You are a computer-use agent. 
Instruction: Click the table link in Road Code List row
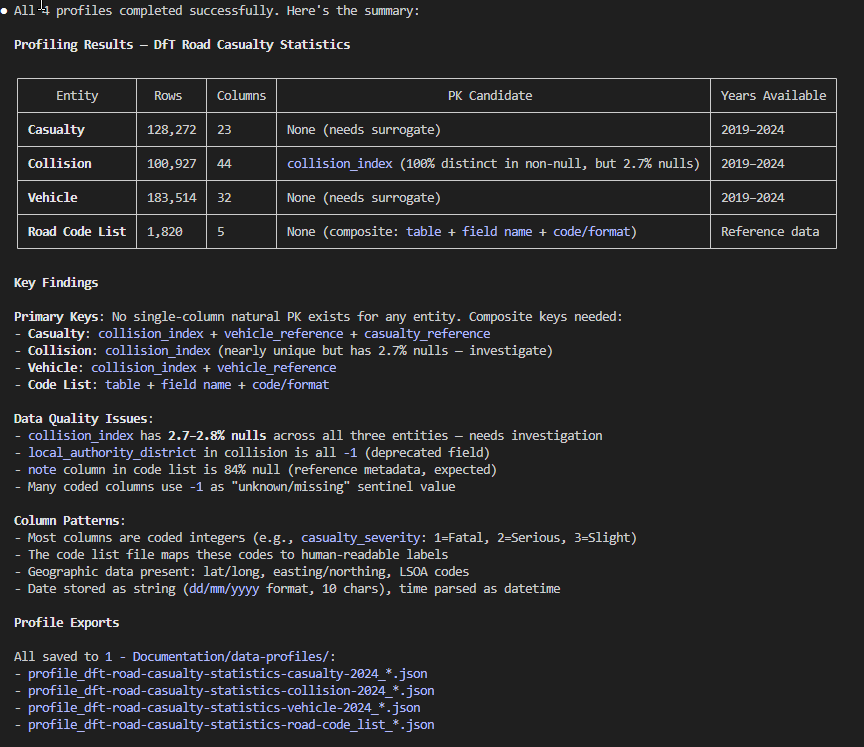[423, 231]
